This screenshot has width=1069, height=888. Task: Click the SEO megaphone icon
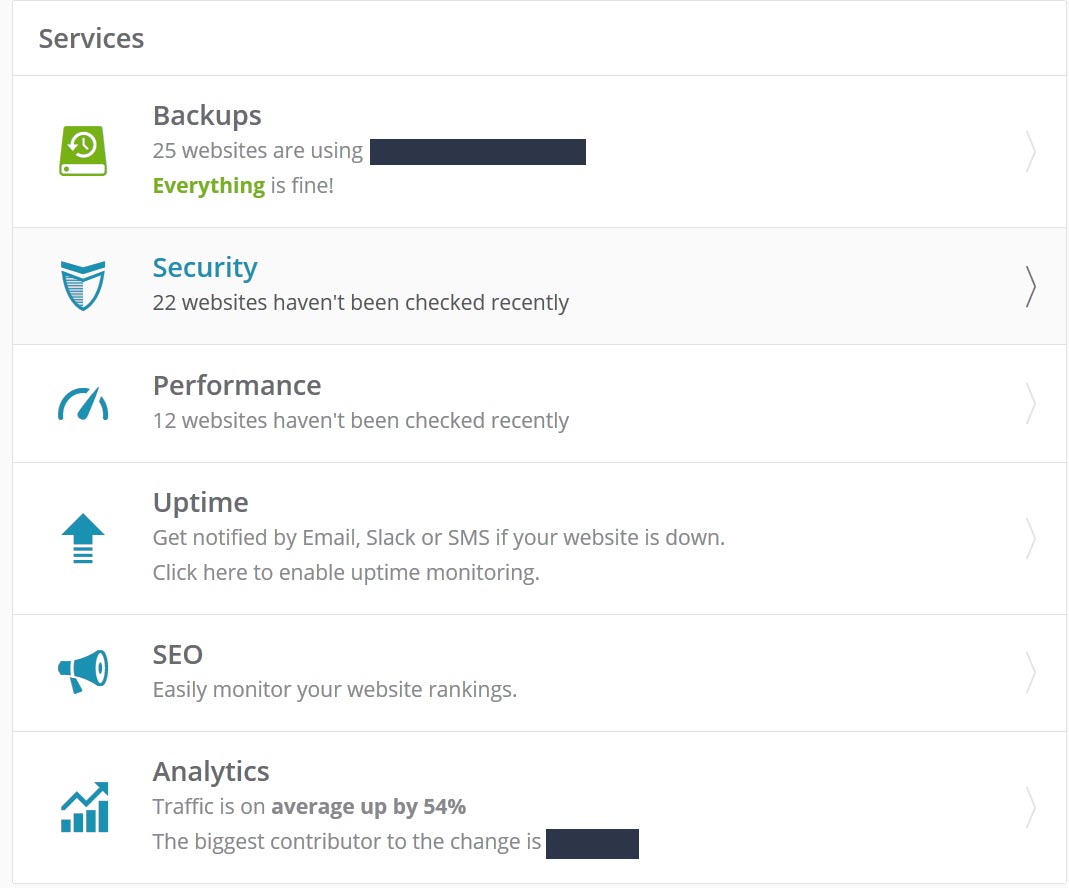(x=82, y=672)
